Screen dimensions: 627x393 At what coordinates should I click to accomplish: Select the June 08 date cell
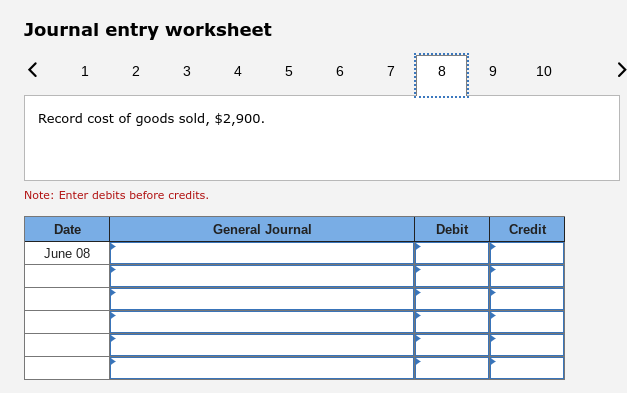(x=67, y=253)
